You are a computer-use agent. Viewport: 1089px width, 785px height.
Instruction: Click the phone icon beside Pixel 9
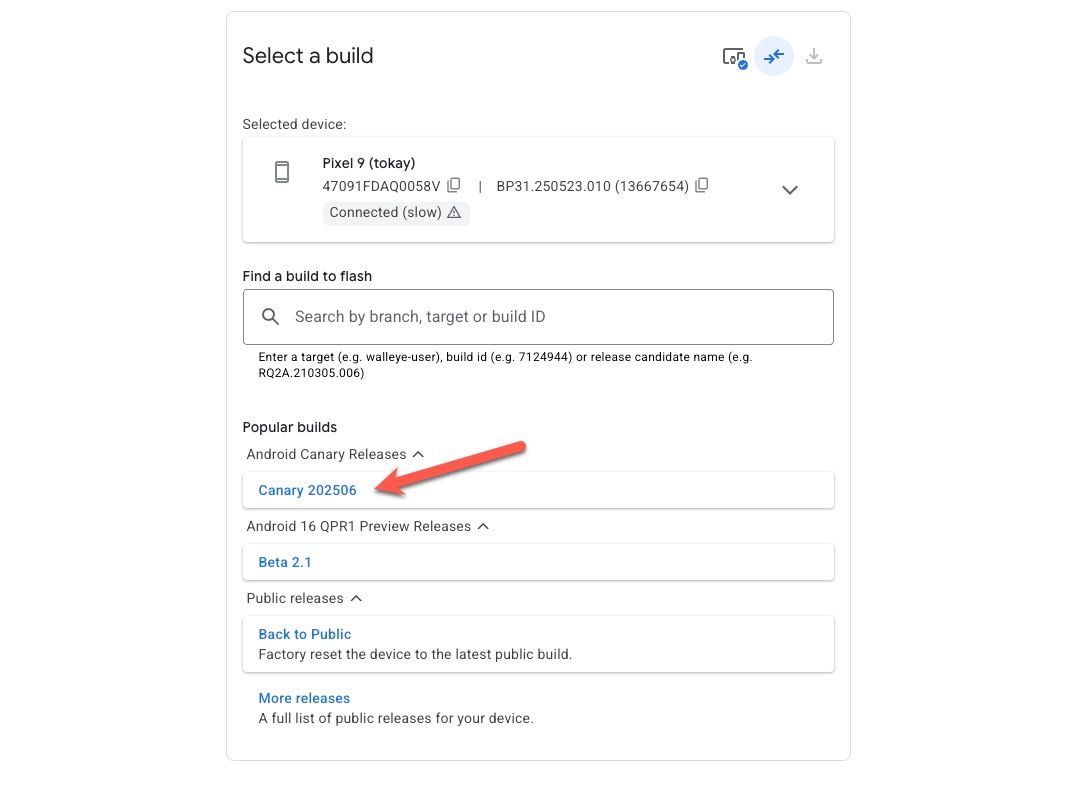point(281,171)
